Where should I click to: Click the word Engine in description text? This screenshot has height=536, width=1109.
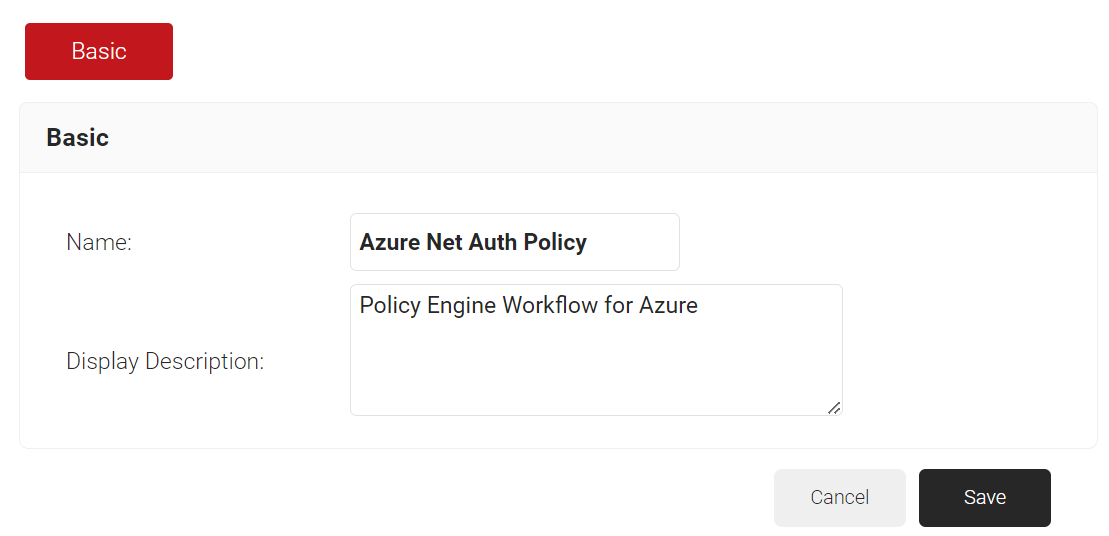point(461,306)
